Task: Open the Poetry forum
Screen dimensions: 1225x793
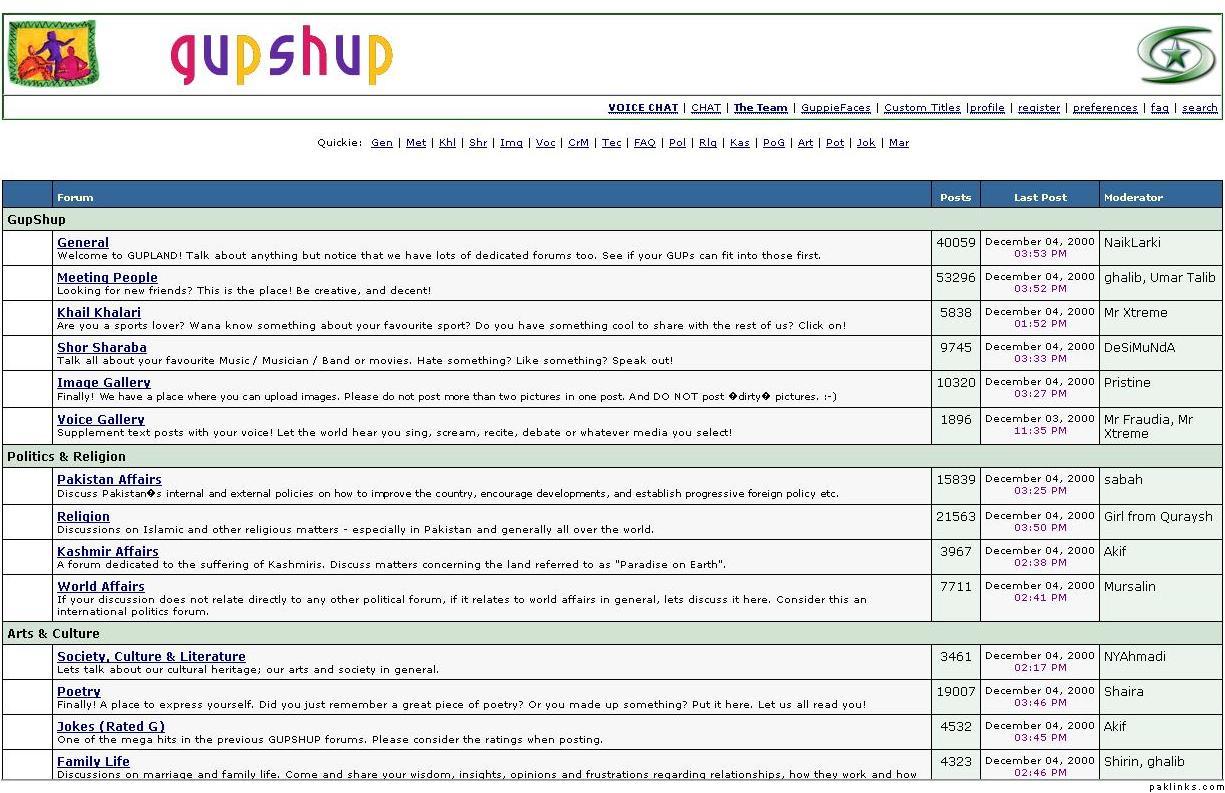Action: pyautogui.click(x=79, y=691)
